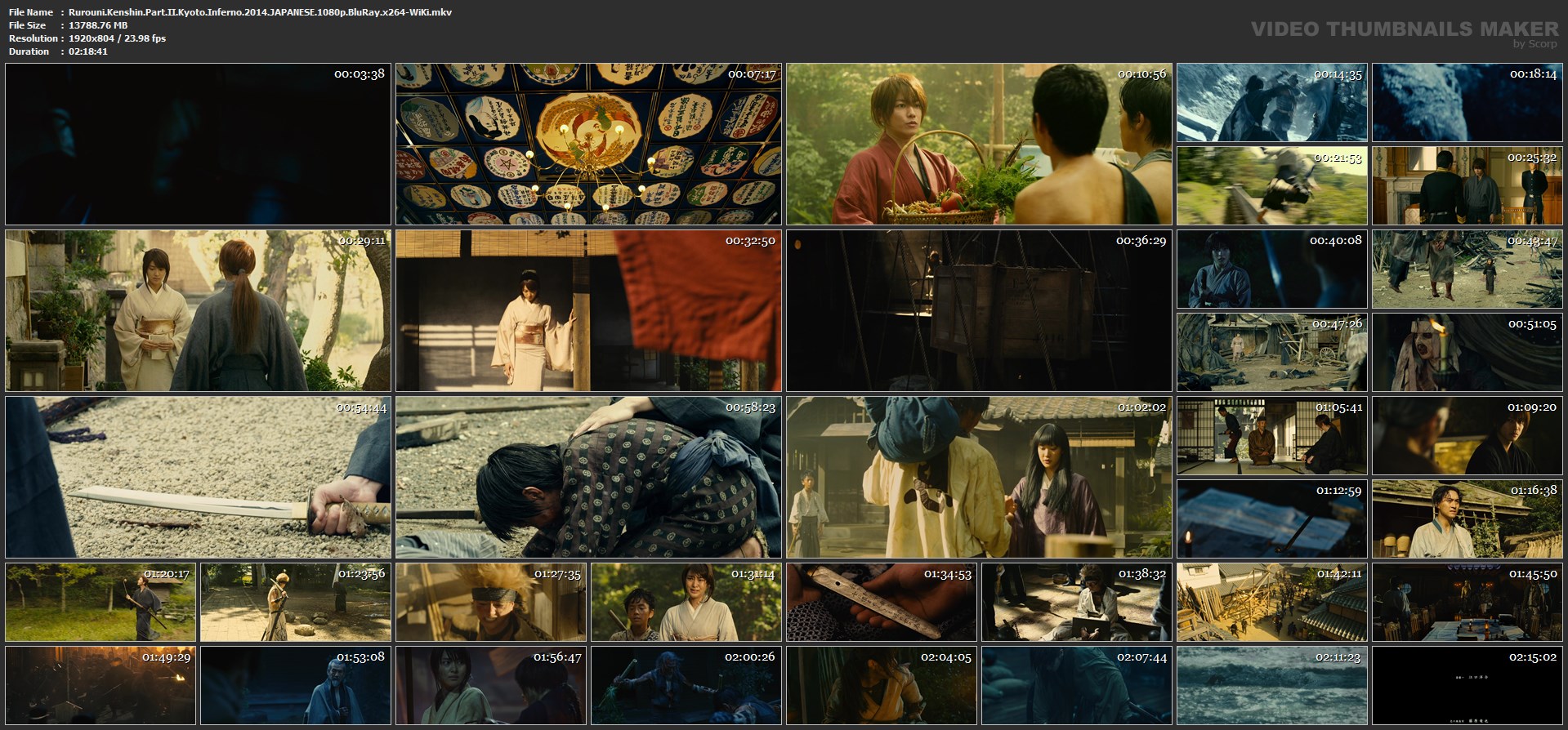This screenshot has height=730, width=1568.
Task: Open the garden scene thumbnail at 00:29:11
Action: 199,310
